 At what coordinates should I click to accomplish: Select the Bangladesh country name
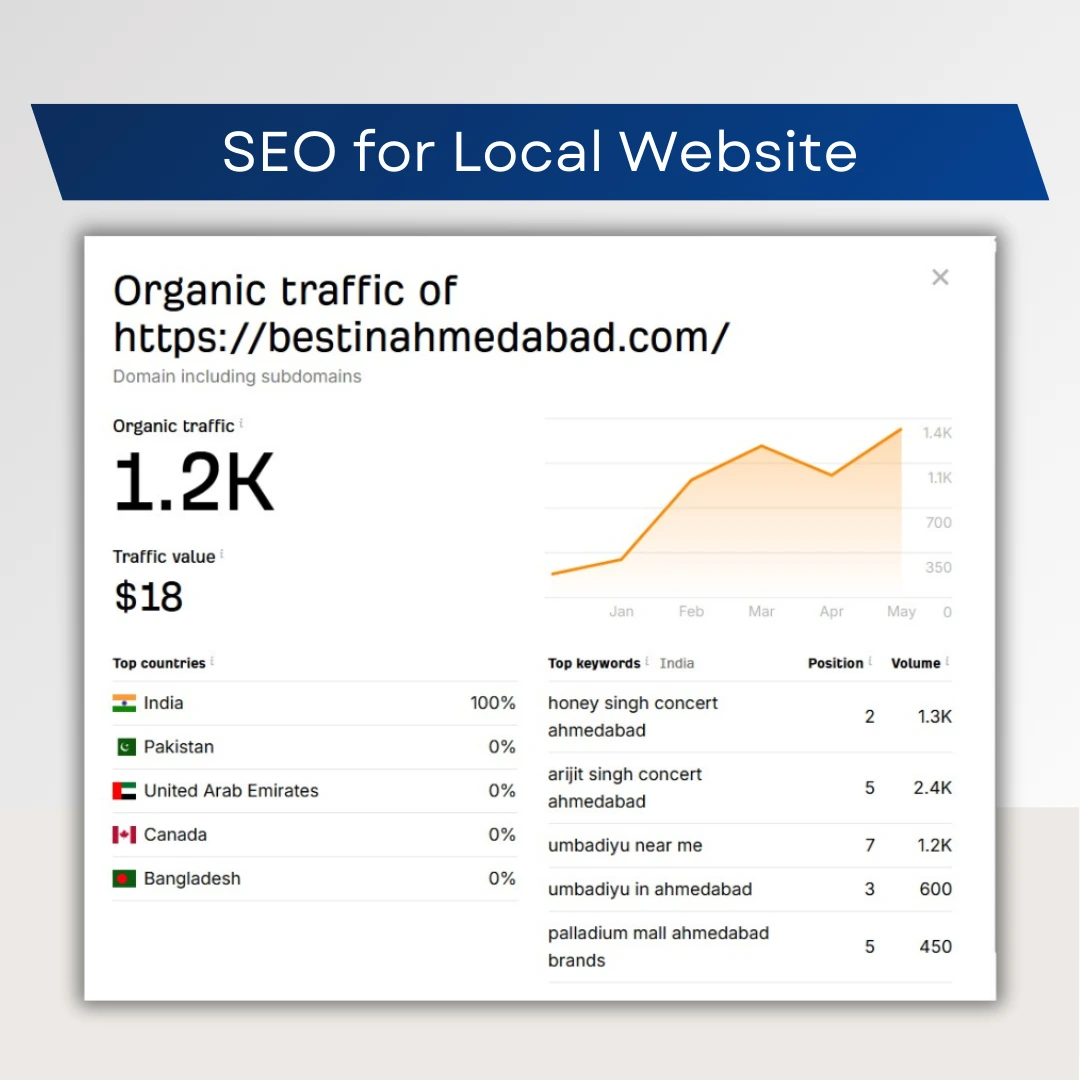[192, 879]
